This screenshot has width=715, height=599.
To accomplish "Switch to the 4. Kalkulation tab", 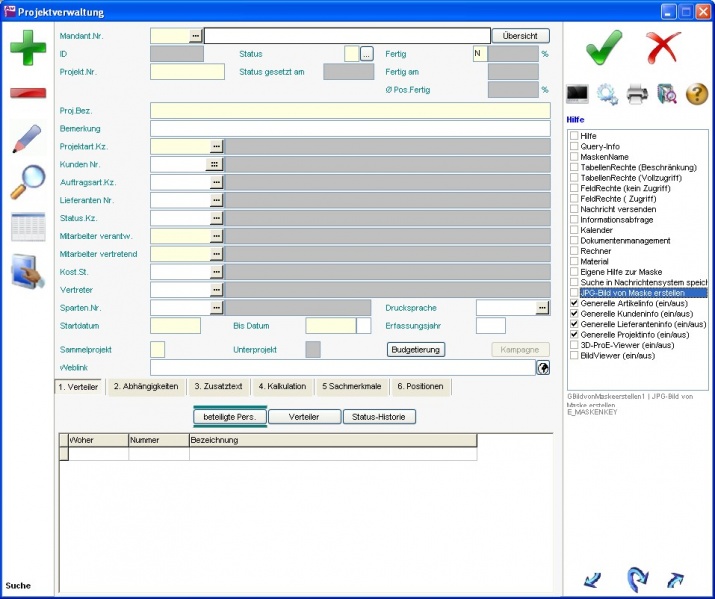I will click(x=282, y=386).
